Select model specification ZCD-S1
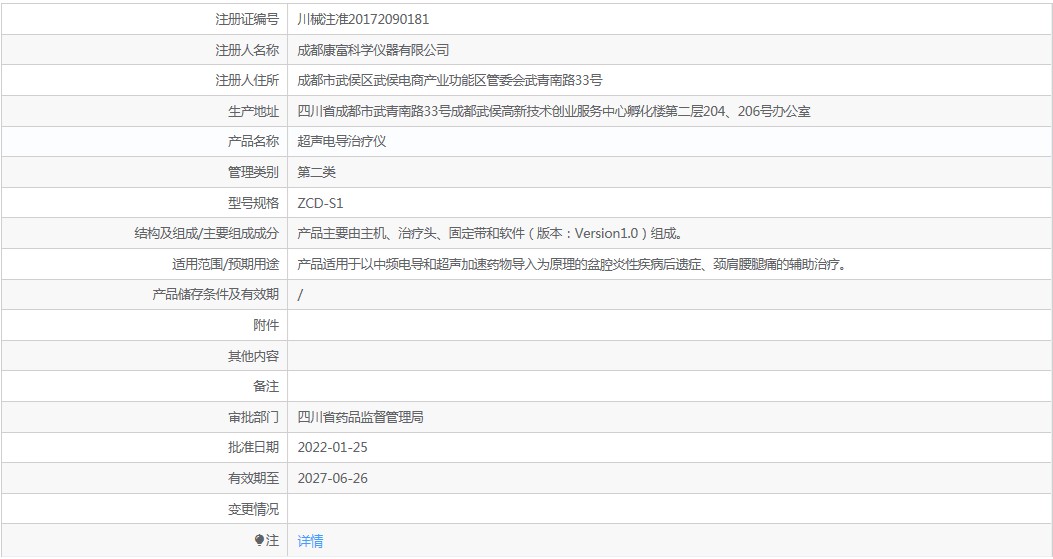This screenshot has height=559, width=1053. pyautogui.click(x=320, y=204)
